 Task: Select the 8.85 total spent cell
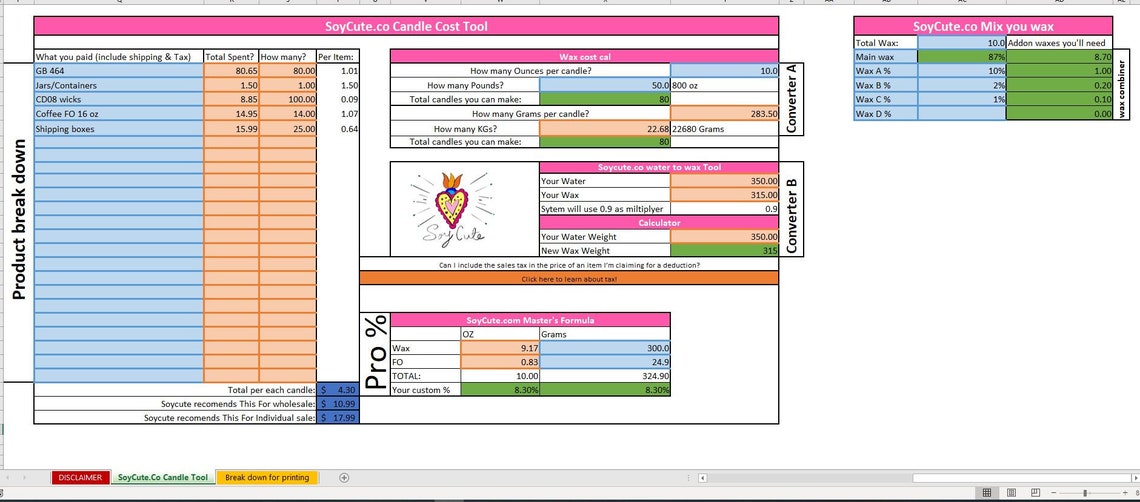[231, 100]
